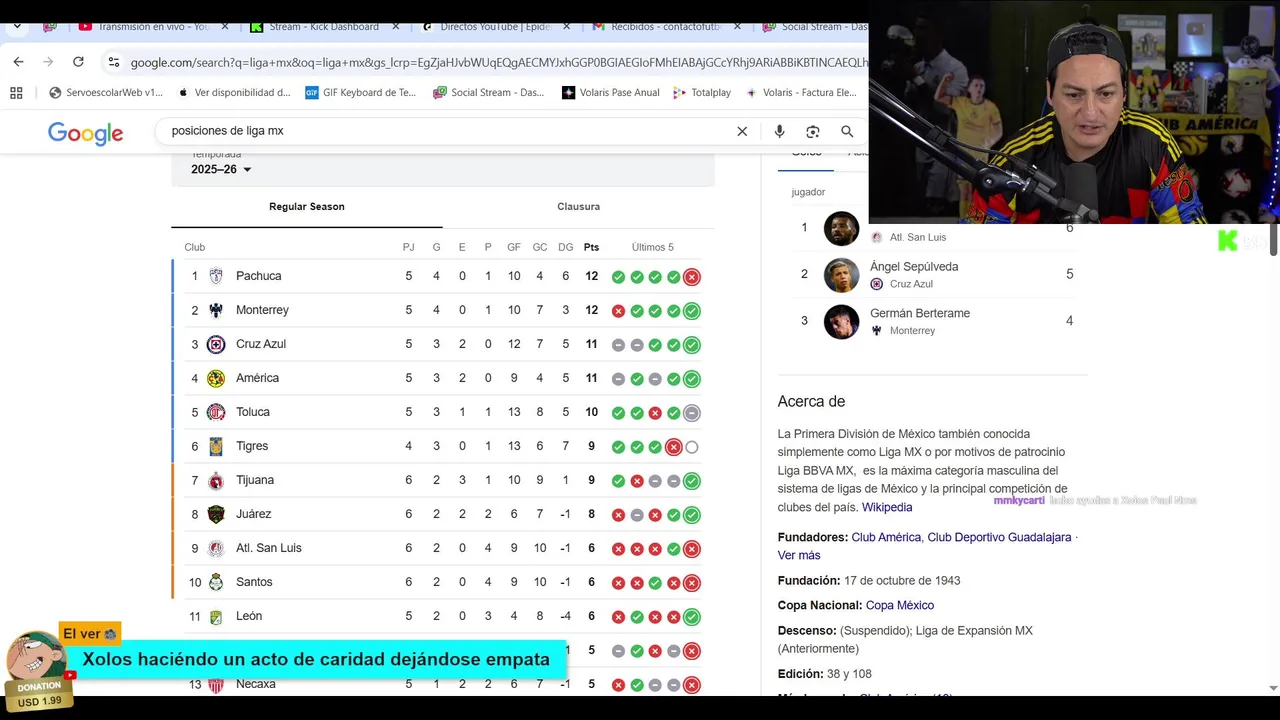
Task: Open the Totalplay bookmark
Action: click(702, 92)
